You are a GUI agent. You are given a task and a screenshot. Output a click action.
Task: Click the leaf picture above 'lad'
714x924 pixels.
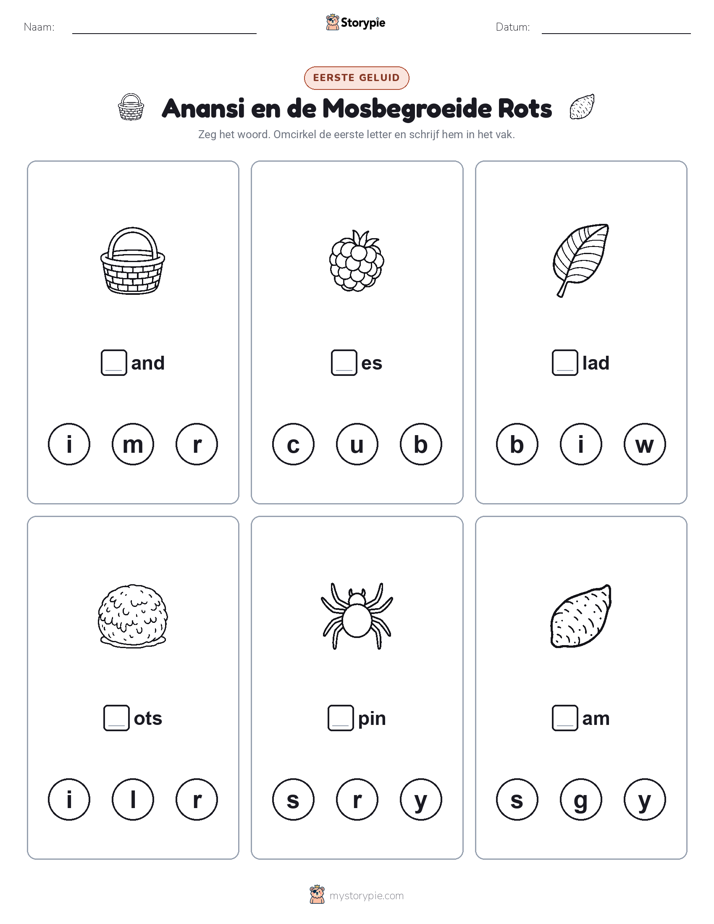(581, 260)
